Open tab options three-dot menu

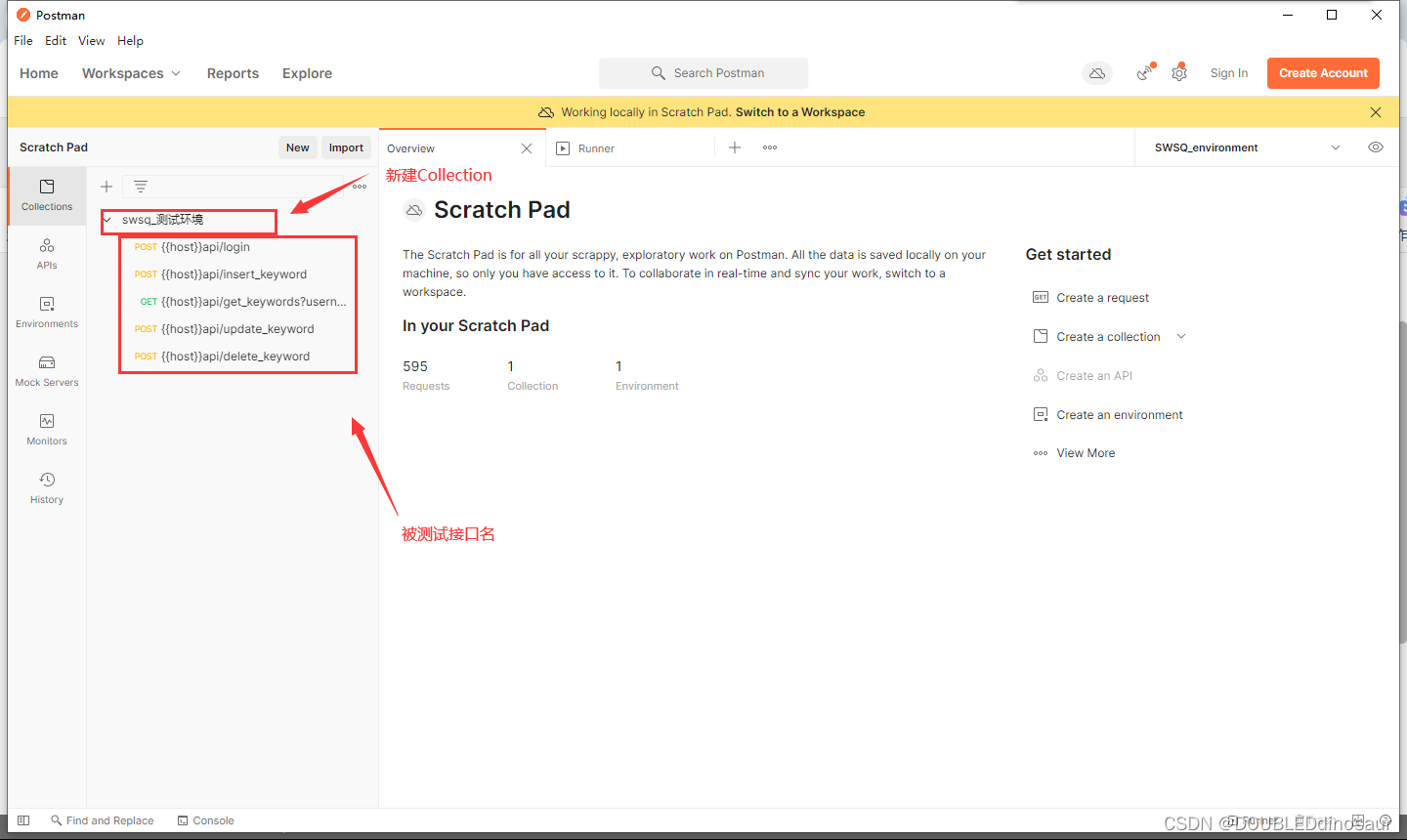770,147
